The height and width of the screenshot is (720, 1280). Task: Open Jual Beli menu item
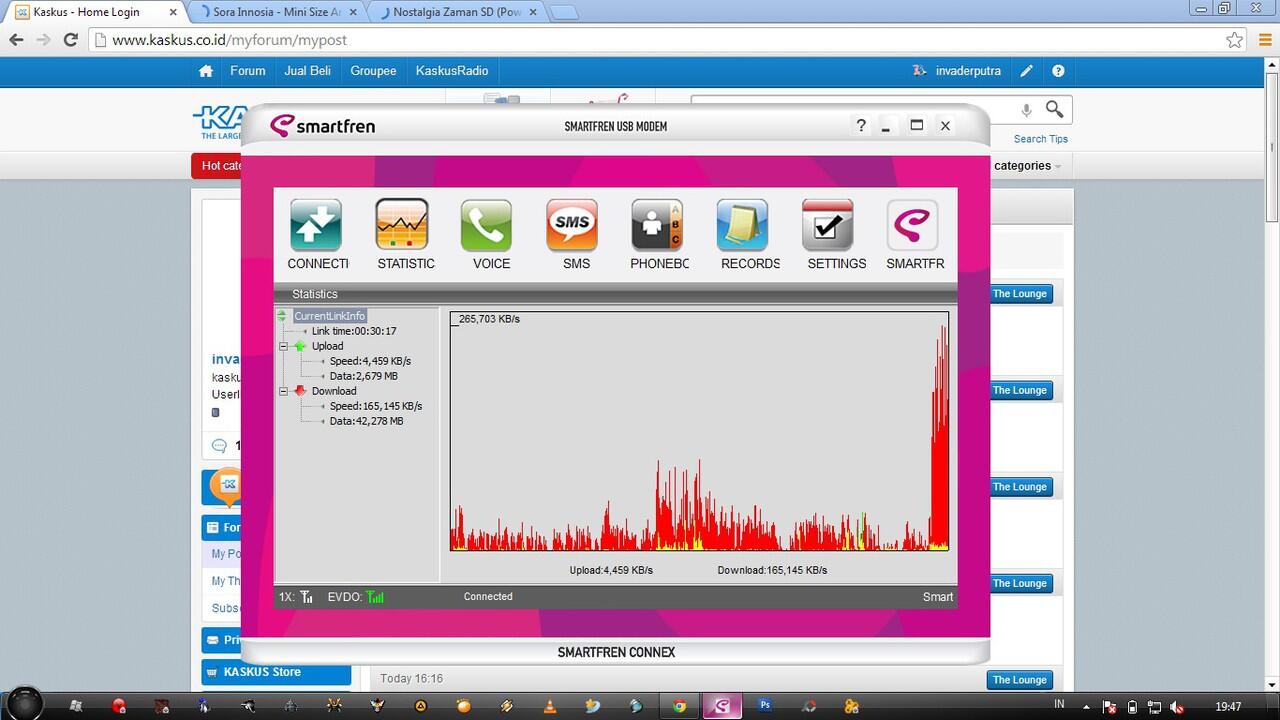coord(308,71)
